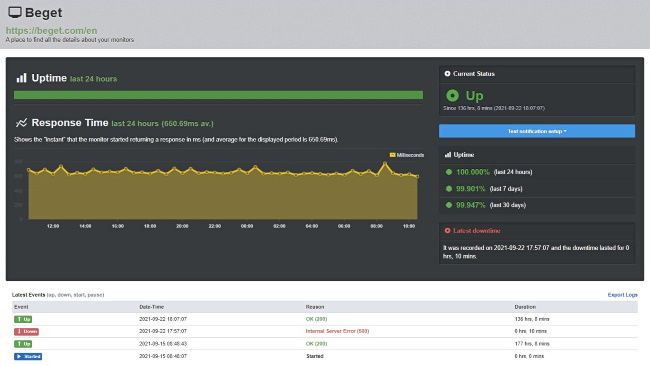Image resolution: width=650 pixels, height=365 pixels.
Task: Toggle the Milliseconds legend swatch
Action: click(392, 155)
